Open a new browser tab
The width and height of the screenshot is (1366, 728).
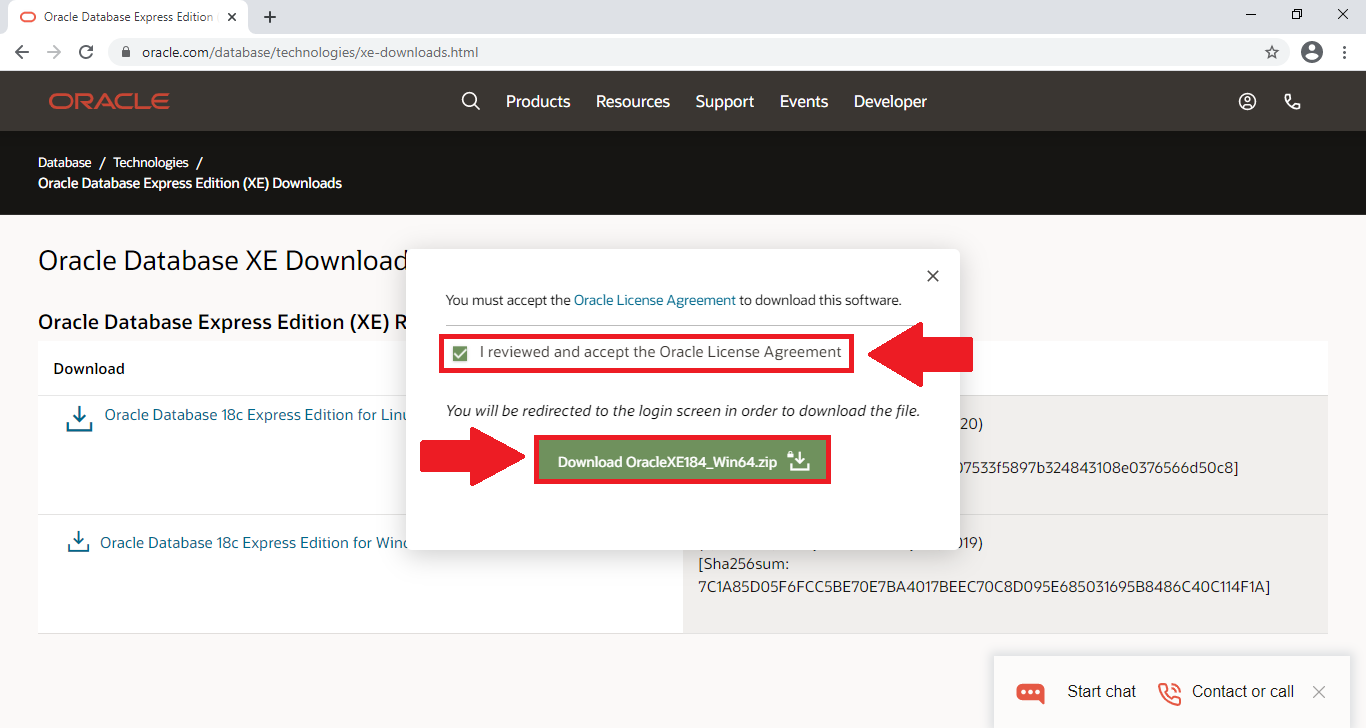tap(270, 17)
